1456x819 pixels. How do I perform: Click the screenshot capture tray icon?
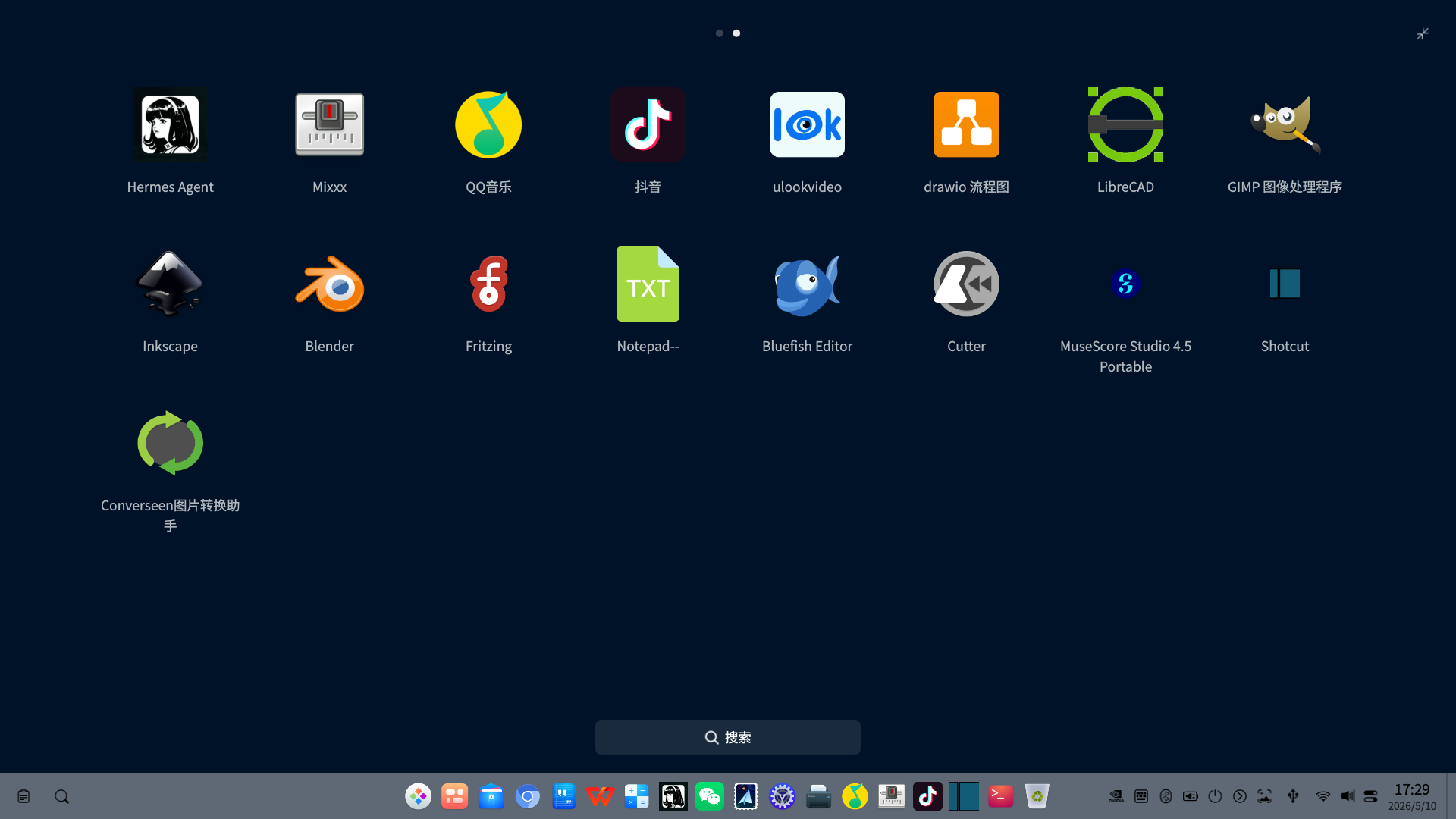click(1265, 796)
